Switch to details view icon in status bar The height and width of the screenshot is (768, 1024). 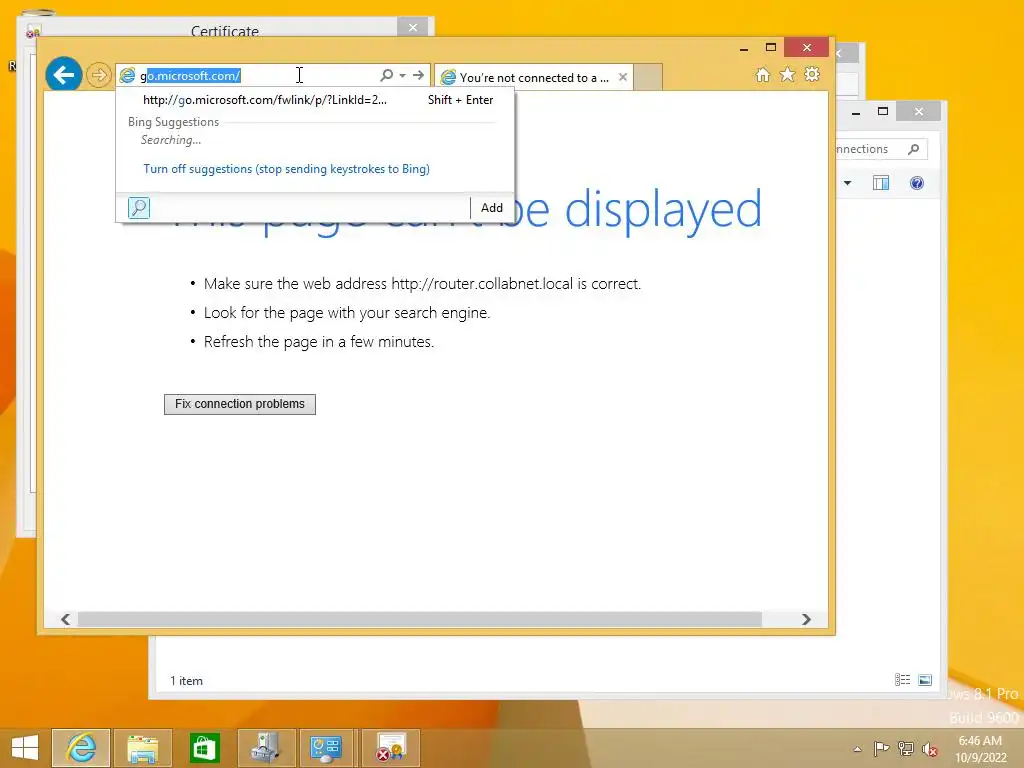[x=903, y=680]
